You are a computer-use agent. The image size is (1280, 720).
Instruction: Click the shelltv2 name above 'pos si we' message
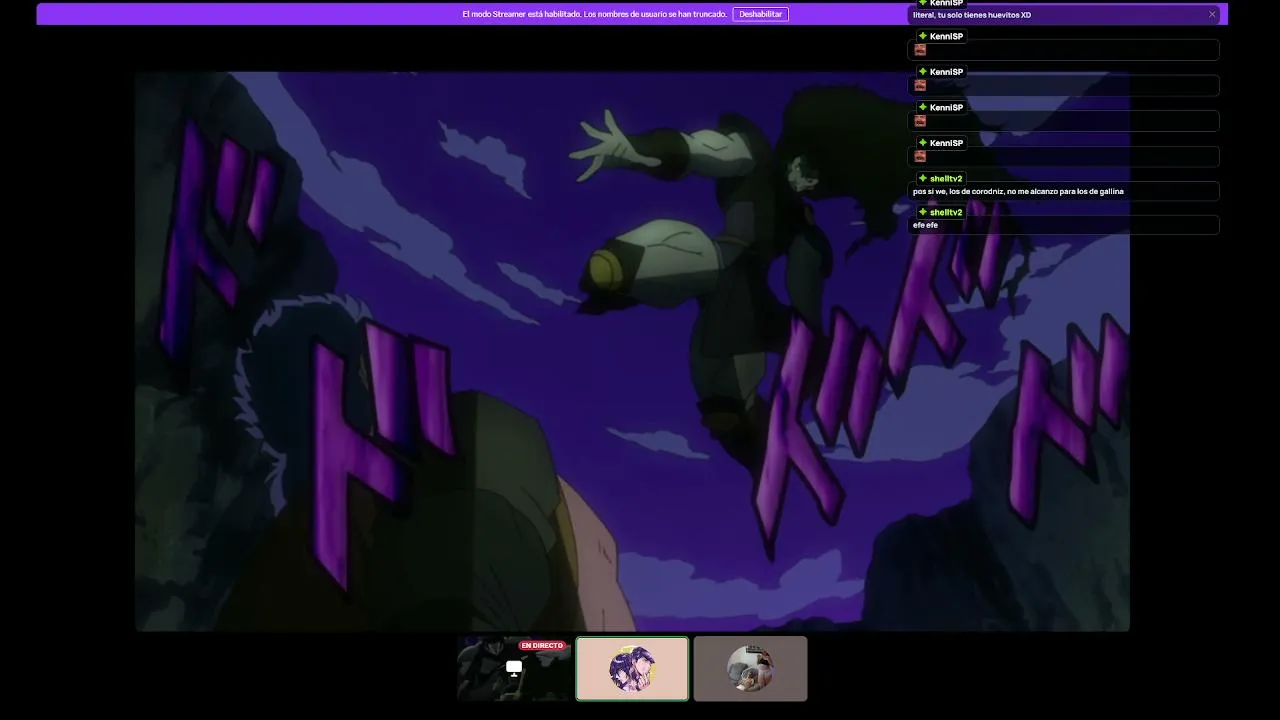coord(946,178)
